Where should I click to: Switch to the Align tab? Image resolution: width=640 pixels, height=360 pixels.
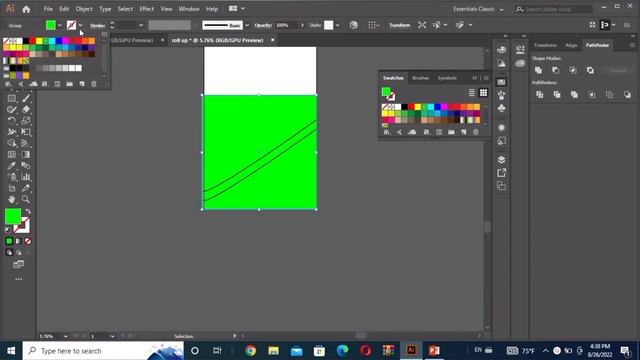click(571, 45)
